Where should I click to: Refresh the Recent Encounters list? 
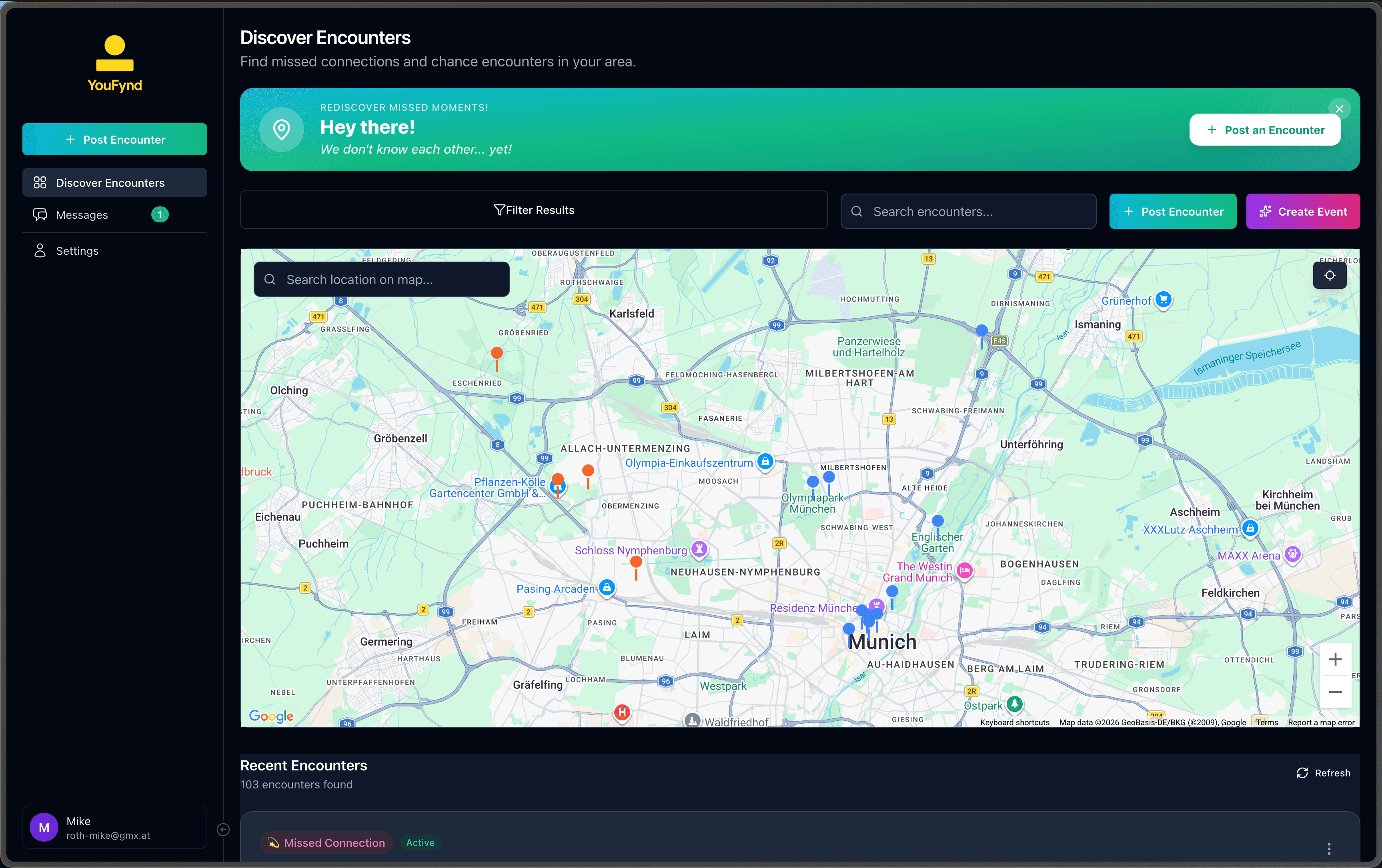coord(1324,773)
